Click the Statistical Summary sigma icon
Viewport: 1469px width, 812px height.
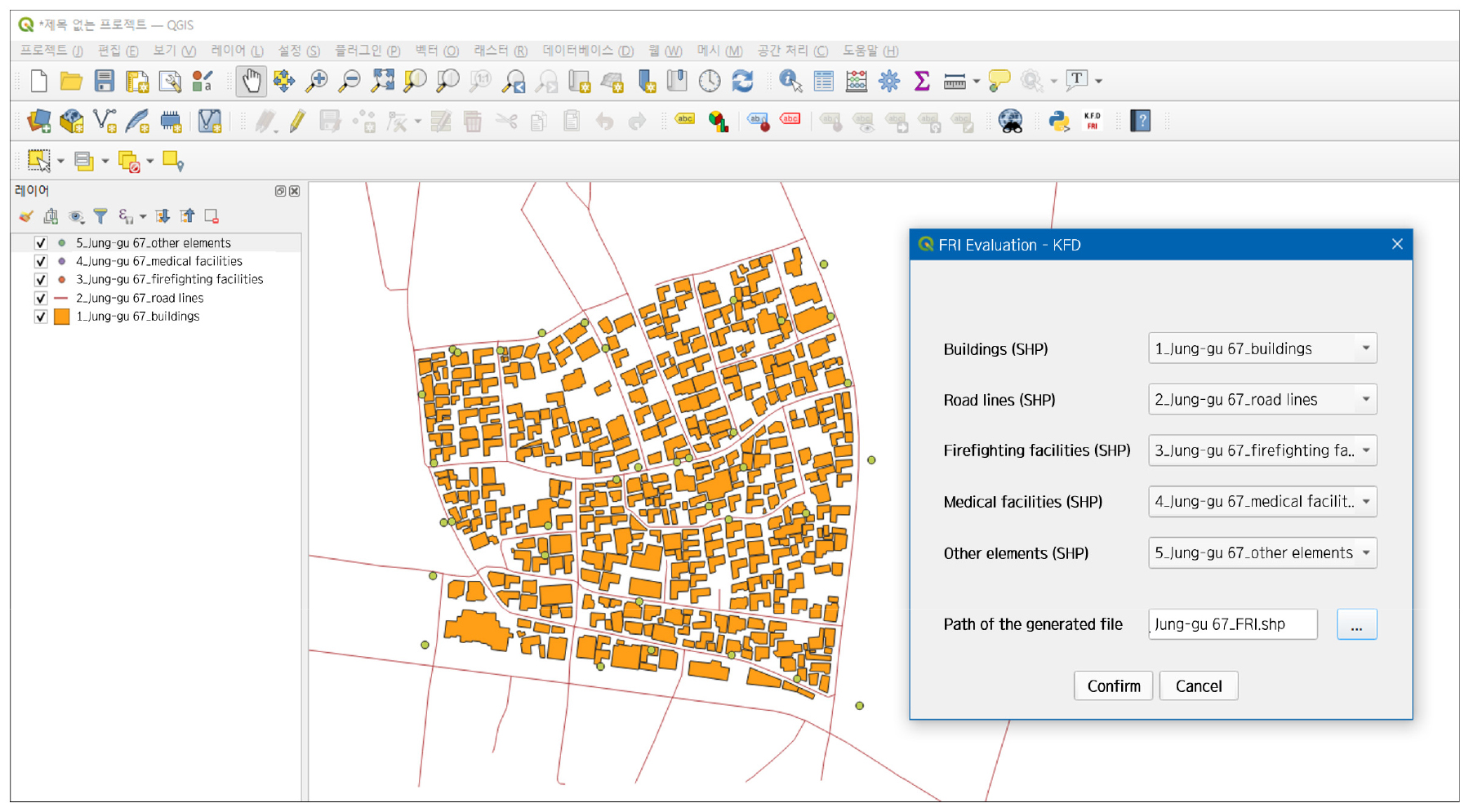point(922,81)
